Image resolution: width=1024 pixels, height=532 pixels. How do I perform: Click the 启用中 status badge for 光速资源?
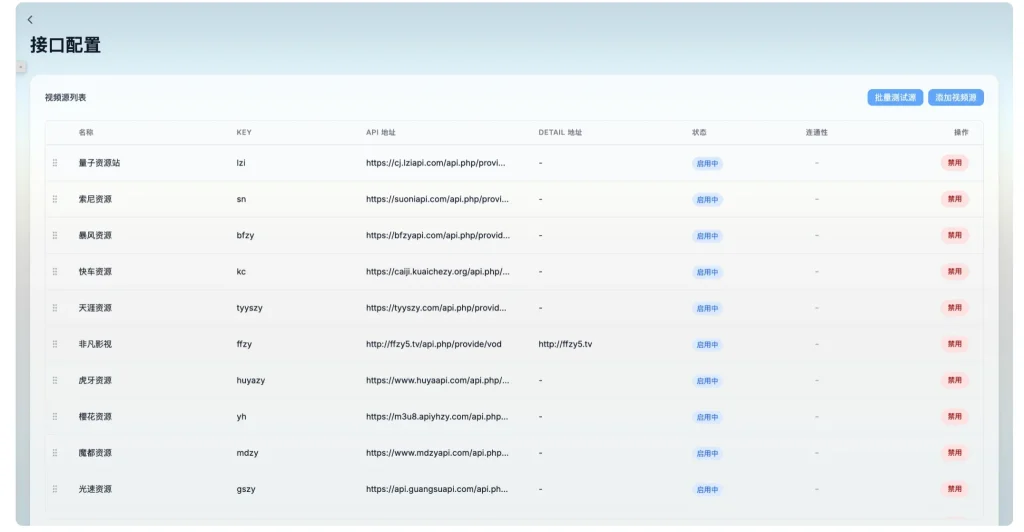click(x=707, y=490)
